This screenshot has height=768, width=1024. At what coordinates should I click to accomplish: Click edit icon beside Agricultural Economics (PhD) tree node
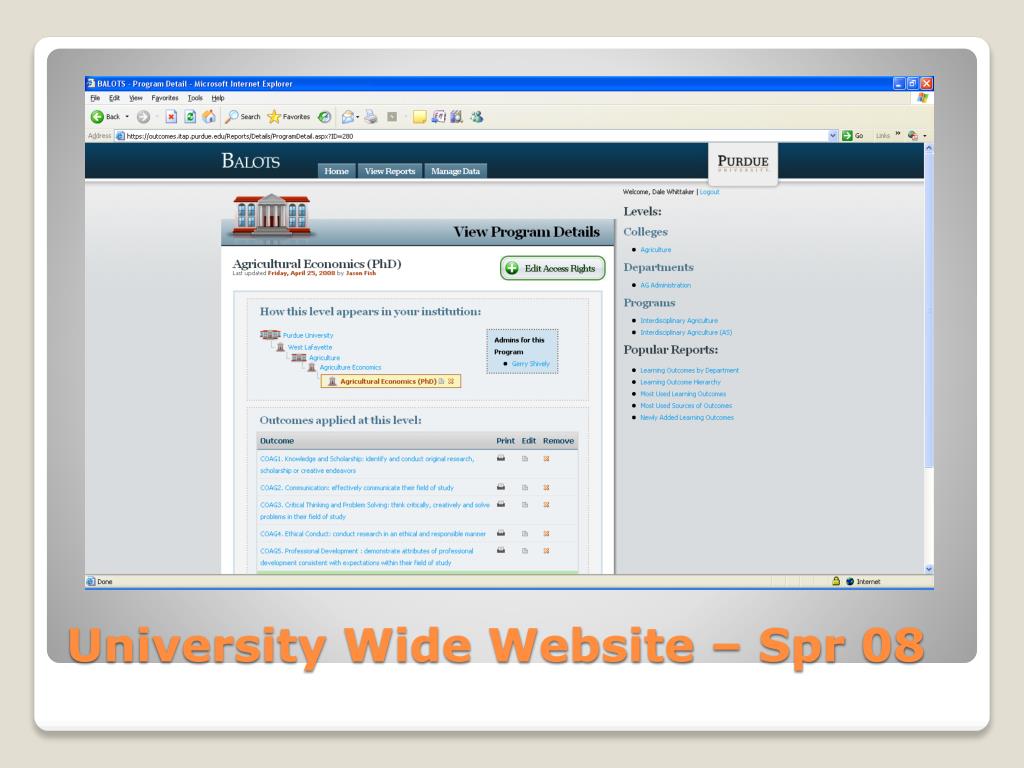[441, 381]
